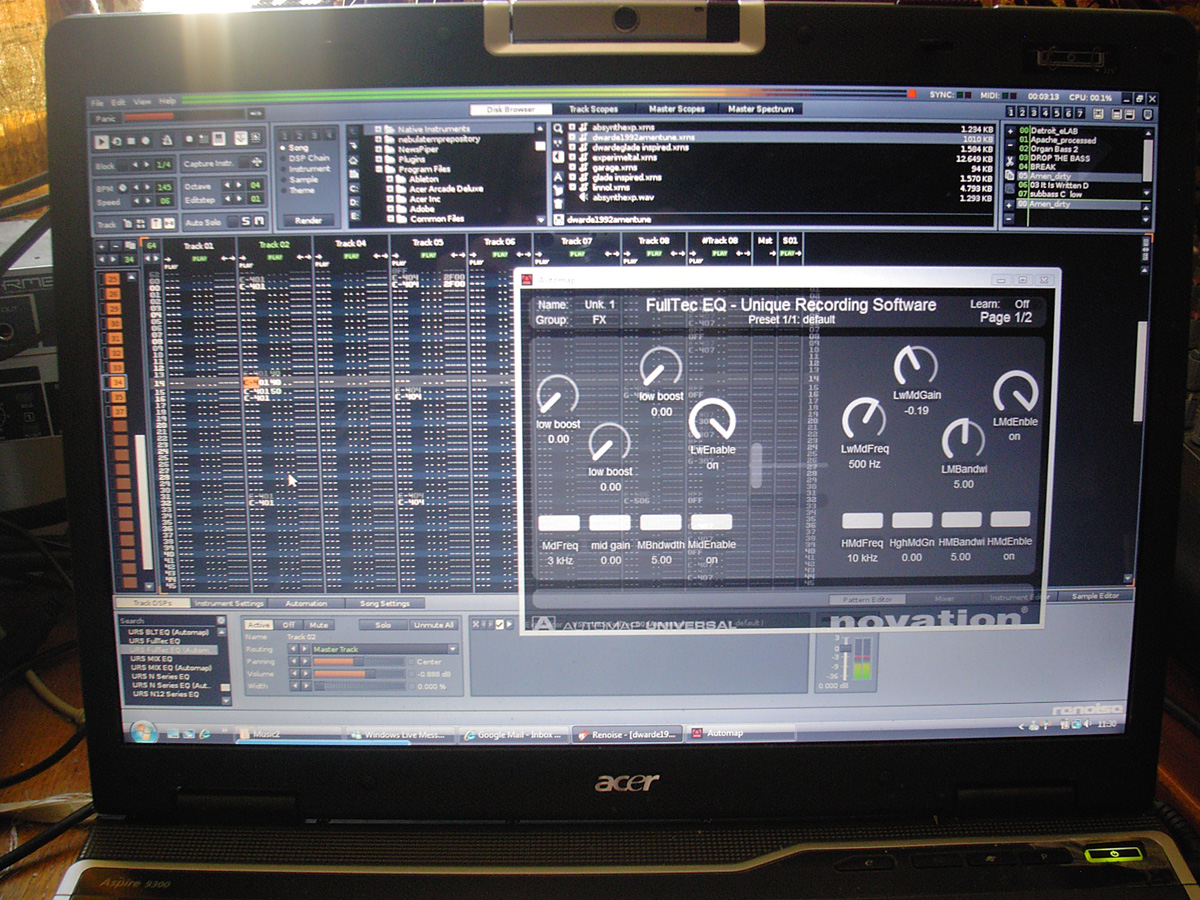
Task: Click the Off button in Track DSPs
Action: (x=289, y=625)
